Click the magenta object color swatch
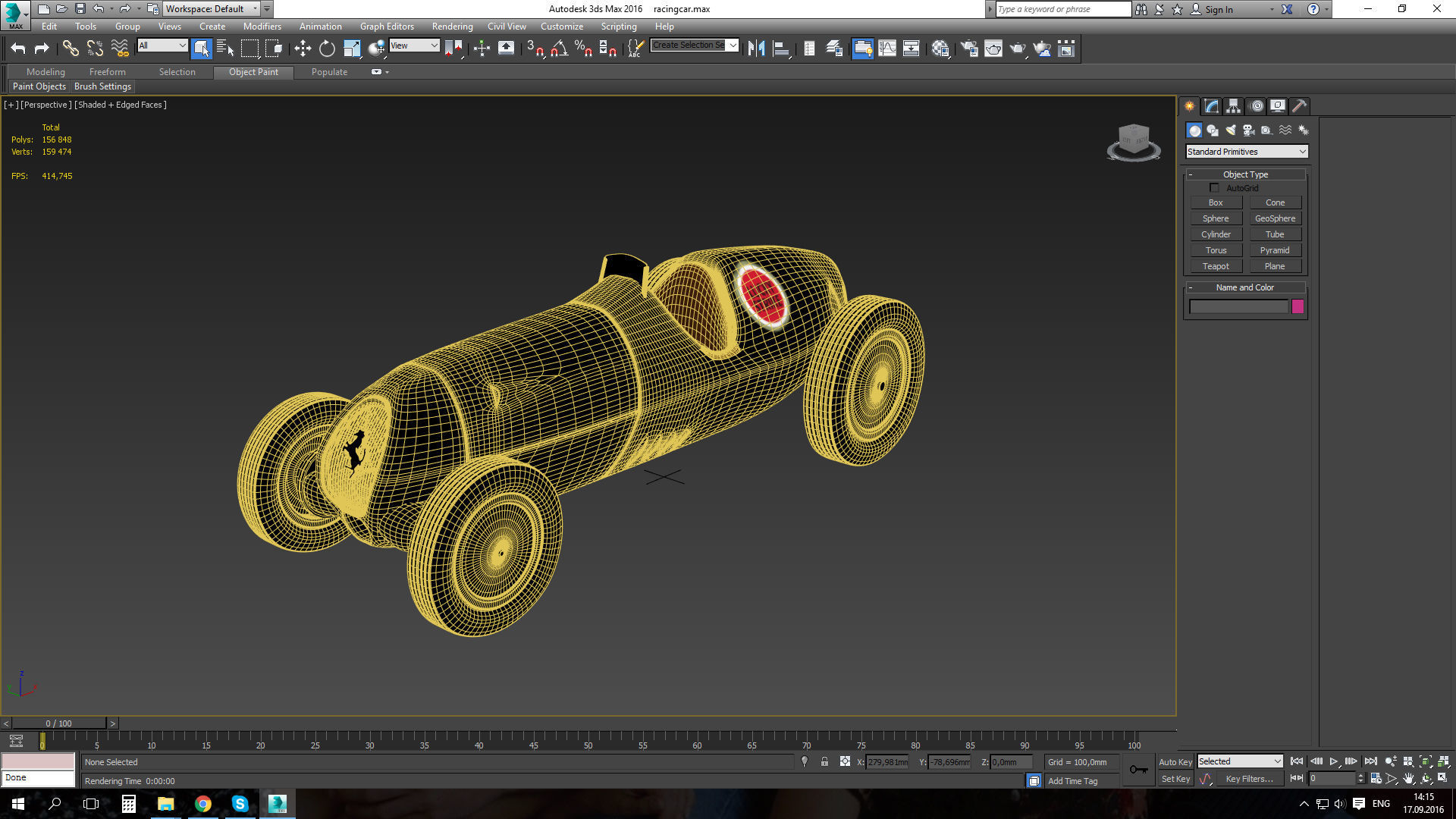This screenshot has height=819, width=1456. click(1298, 306)
